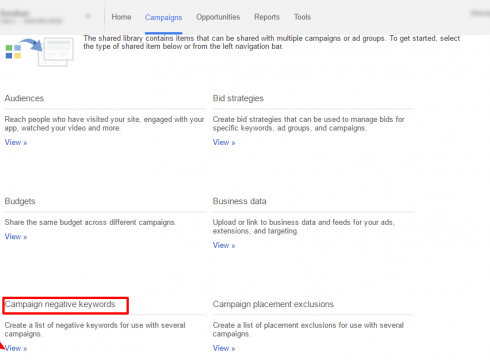Click 'Create bid strategies' description text

[x=309, y=124]
